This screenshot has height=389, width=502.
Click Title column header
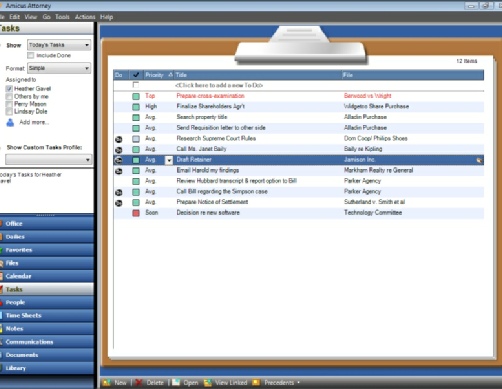click(x=258, y=75)
